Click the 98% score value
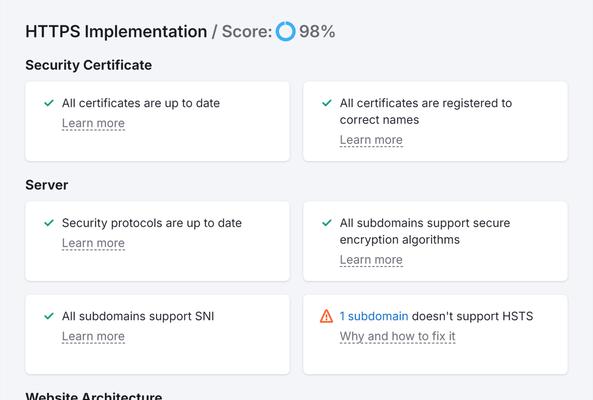This screenshot has width=593, height=400. pos(317,31)
